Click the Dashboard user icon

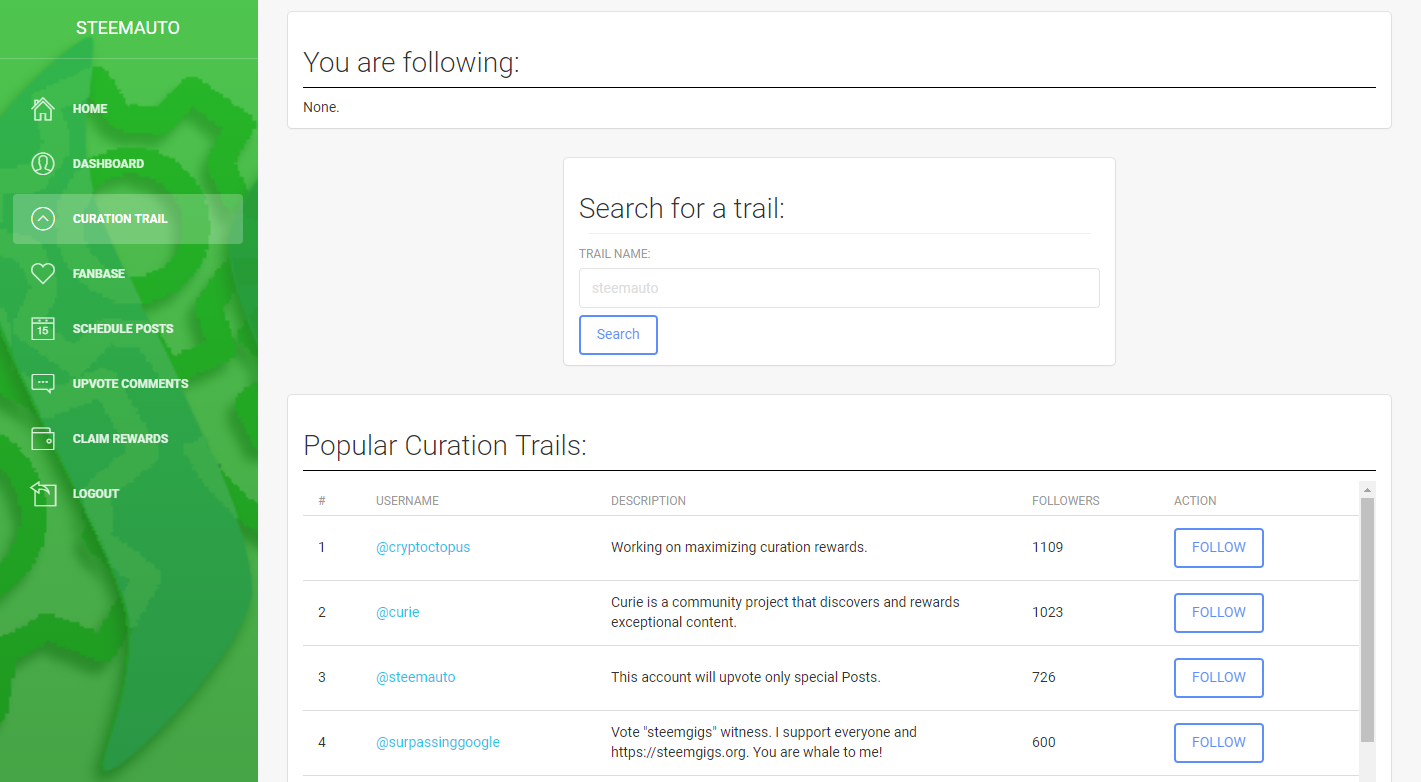coord(43,164)
